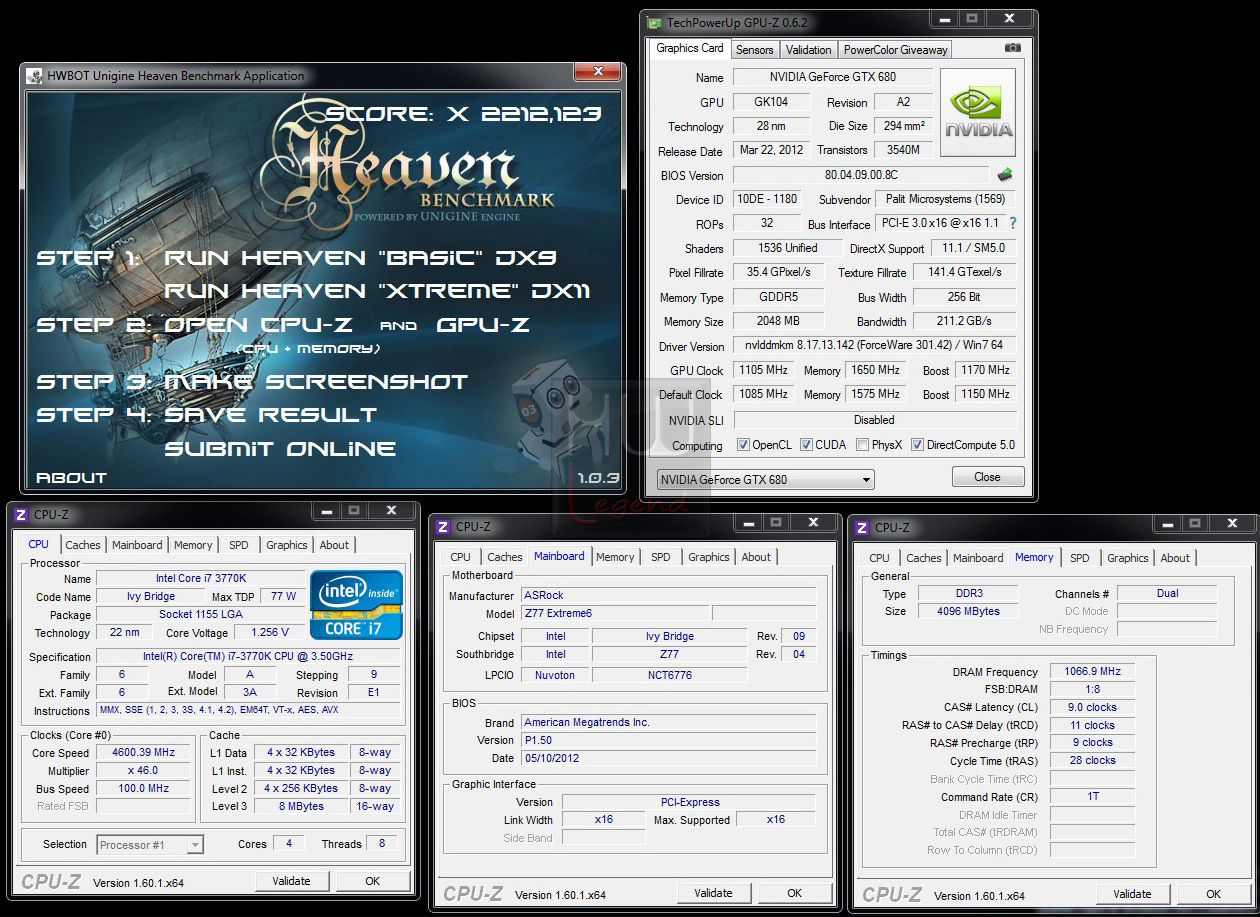
Task: Open Graphics tab in the CPU-Z CPU-tab window
Action: pyautogui.click(x=287, y=545)
